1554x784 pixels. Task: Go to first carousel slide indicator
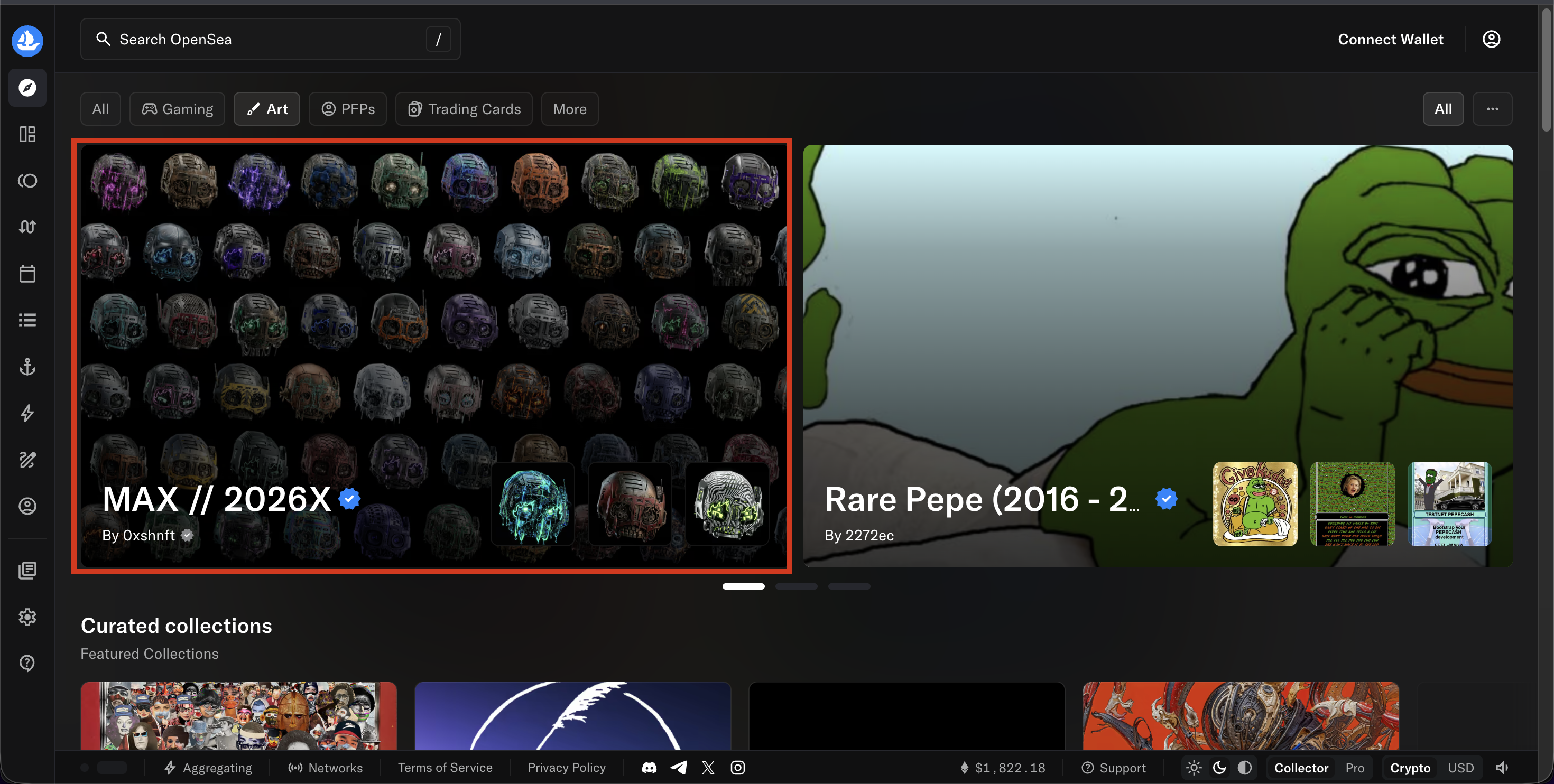743,586
